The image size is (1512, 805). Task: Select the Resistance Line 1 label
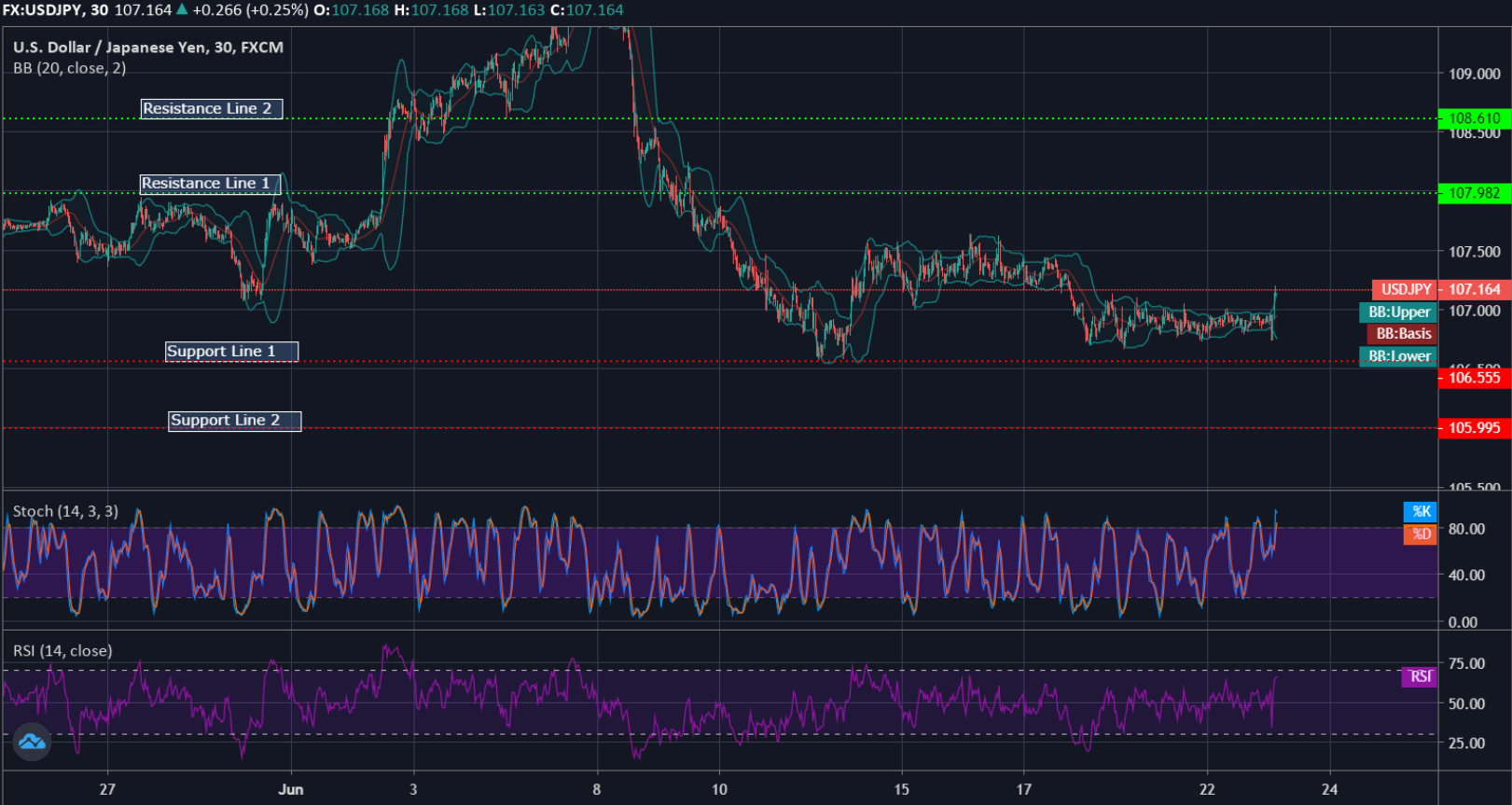click(210, 184)
